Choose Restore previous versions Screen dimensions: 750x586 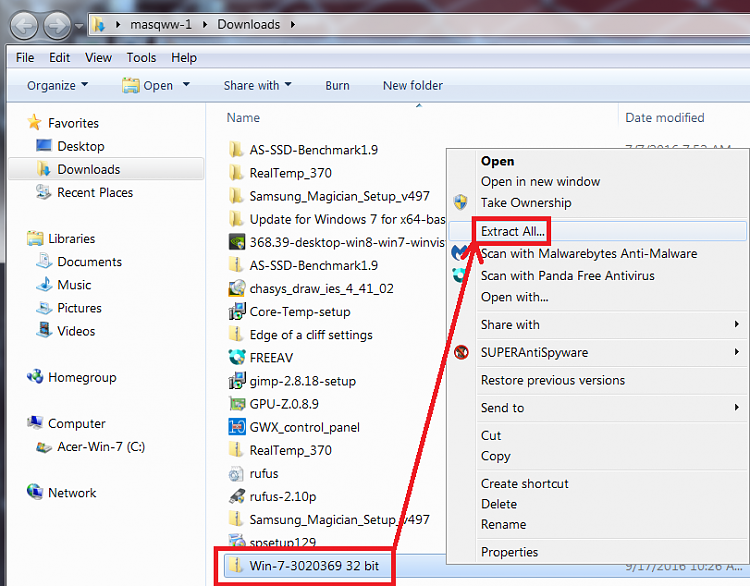pyautogui.click(x=552, y=380)
